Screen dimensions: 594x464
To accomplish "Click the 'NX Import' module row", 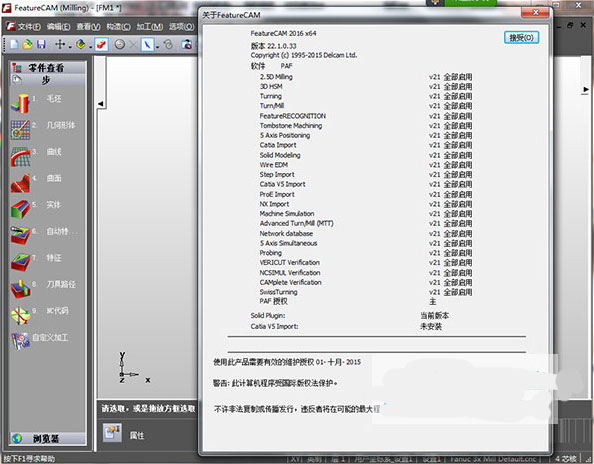I will [x=366, y=204].
